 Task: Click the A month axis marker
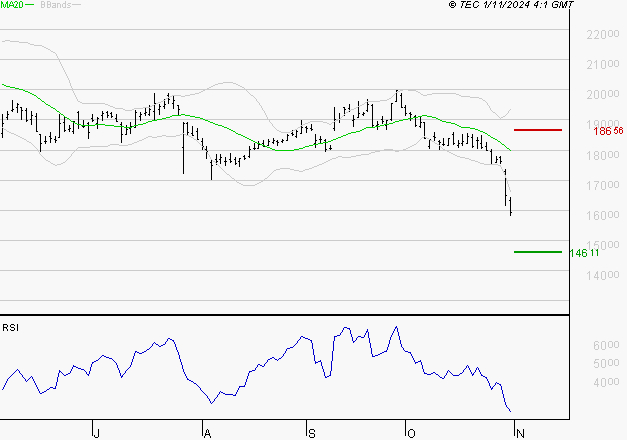207,433
